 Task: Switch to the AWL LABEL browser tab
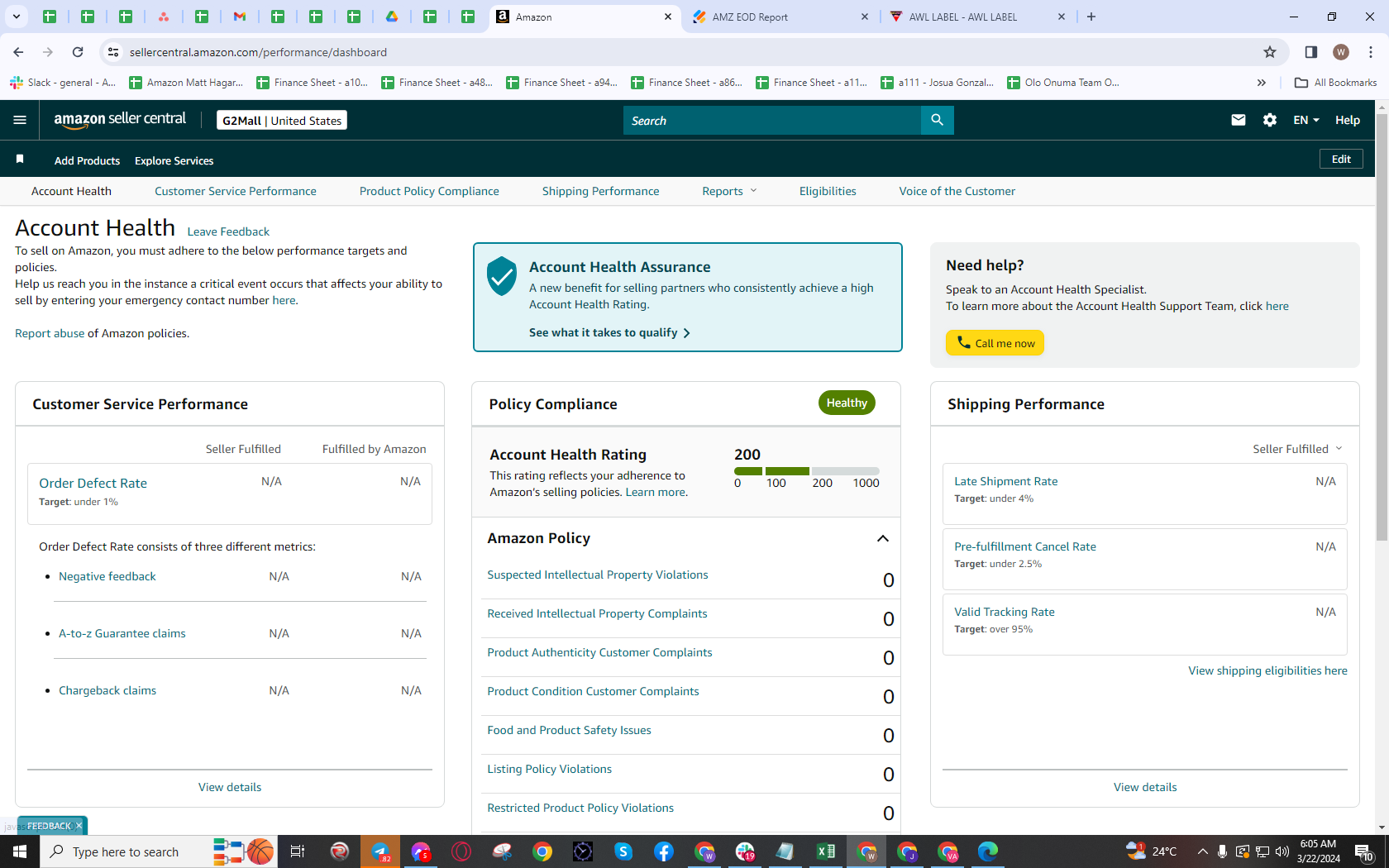[x=977, y=17]
